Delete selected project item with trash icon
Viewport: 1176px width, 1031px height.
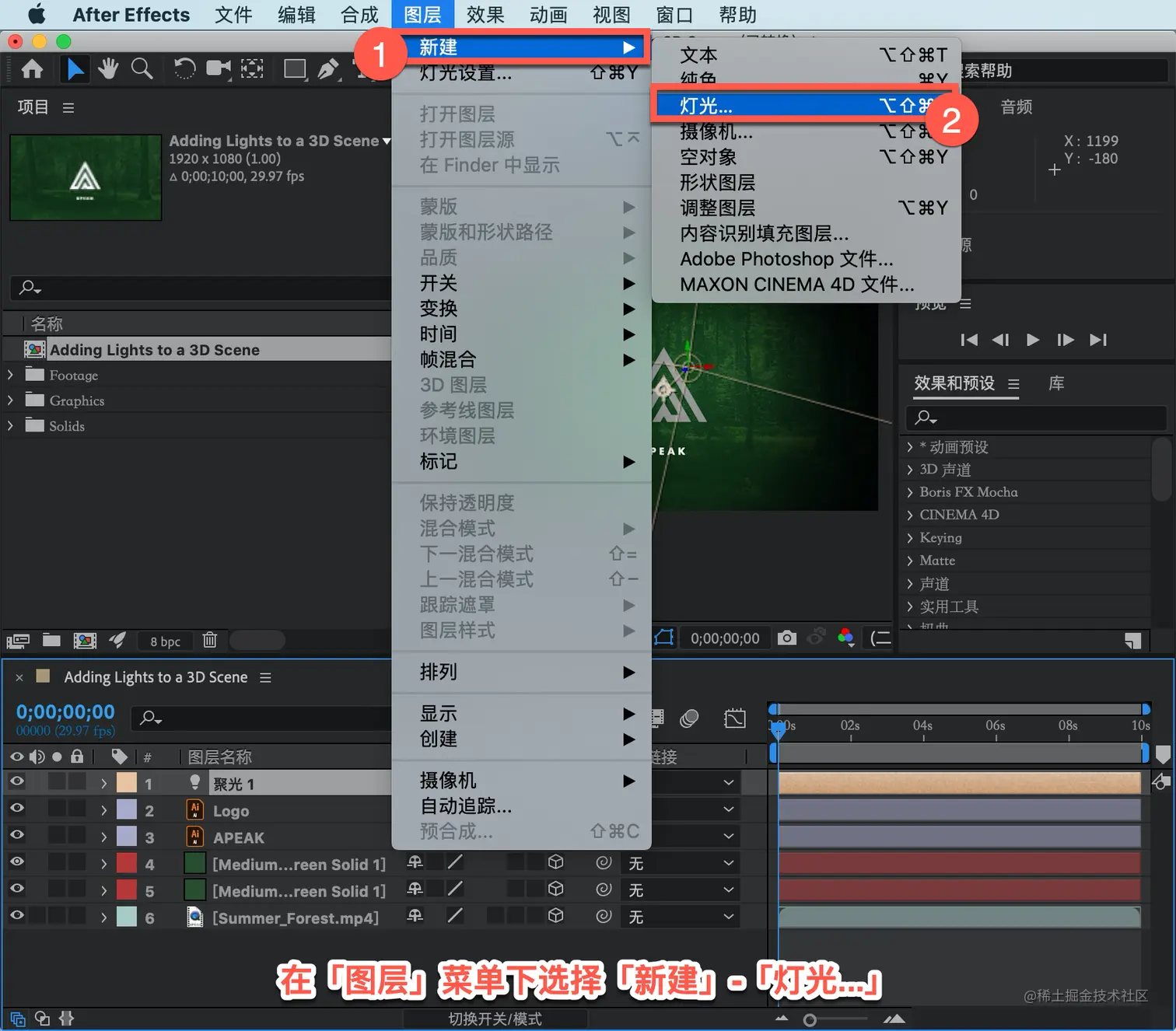(210, 640)
